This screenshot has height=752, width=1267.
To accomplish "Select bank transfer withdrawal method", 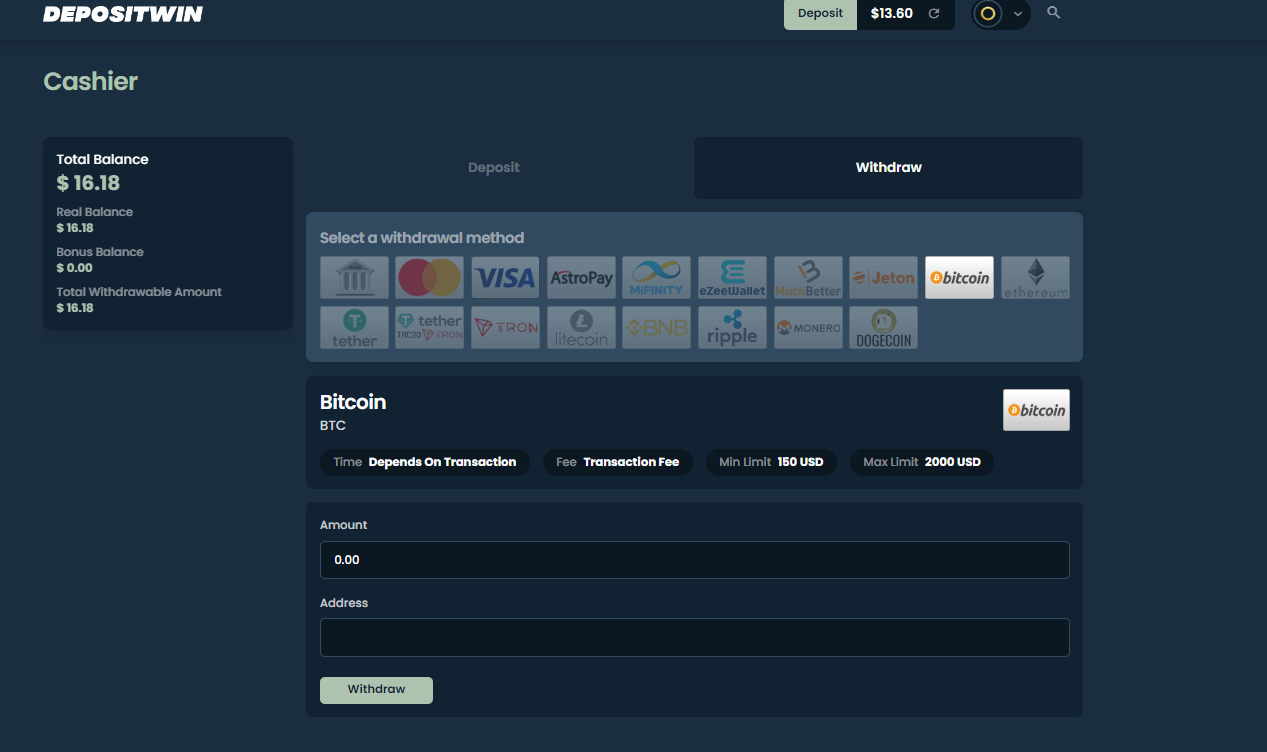I will 354,278.
